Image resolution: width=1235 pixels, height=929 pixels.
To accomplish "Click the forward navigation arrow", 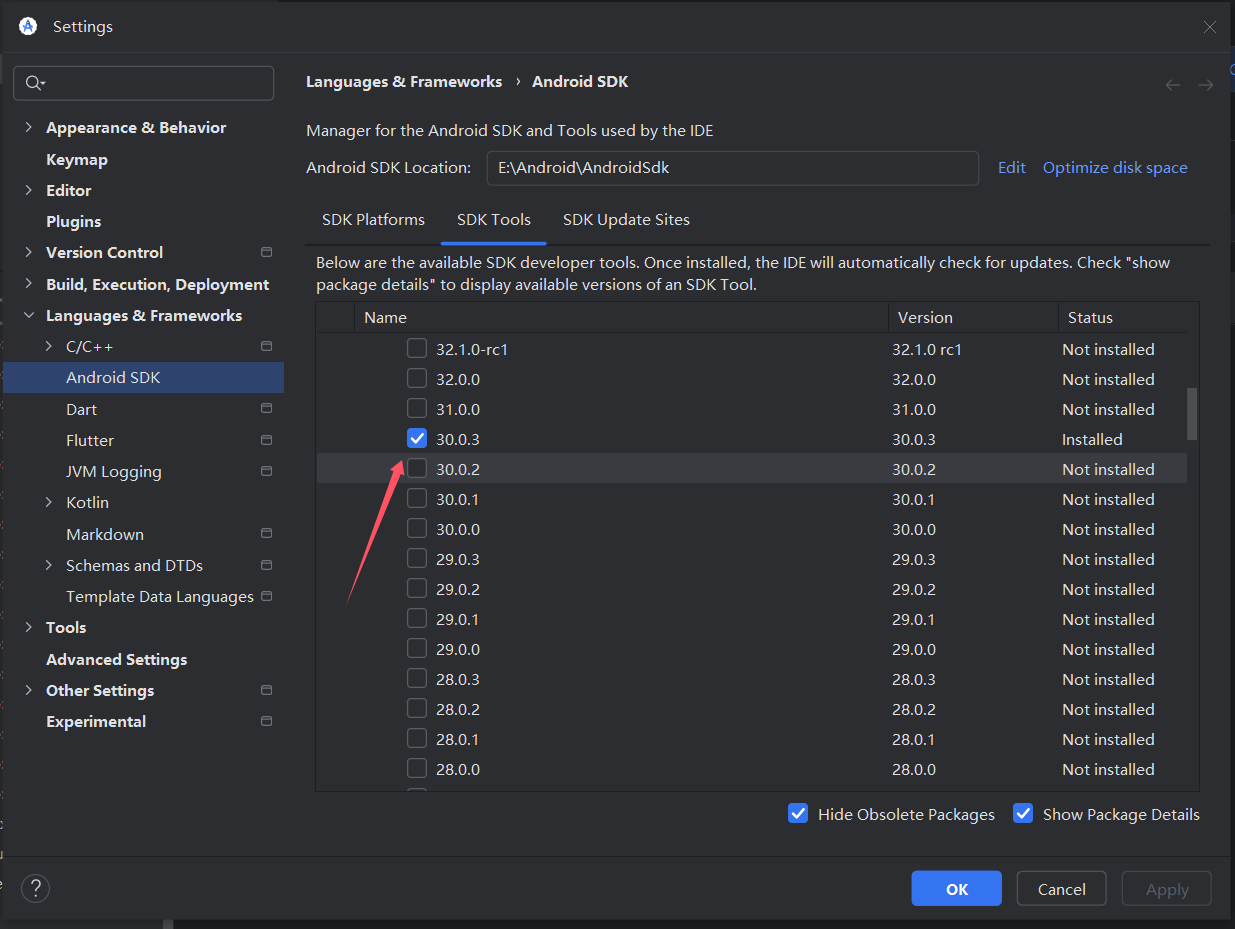I will point(1206,85).
